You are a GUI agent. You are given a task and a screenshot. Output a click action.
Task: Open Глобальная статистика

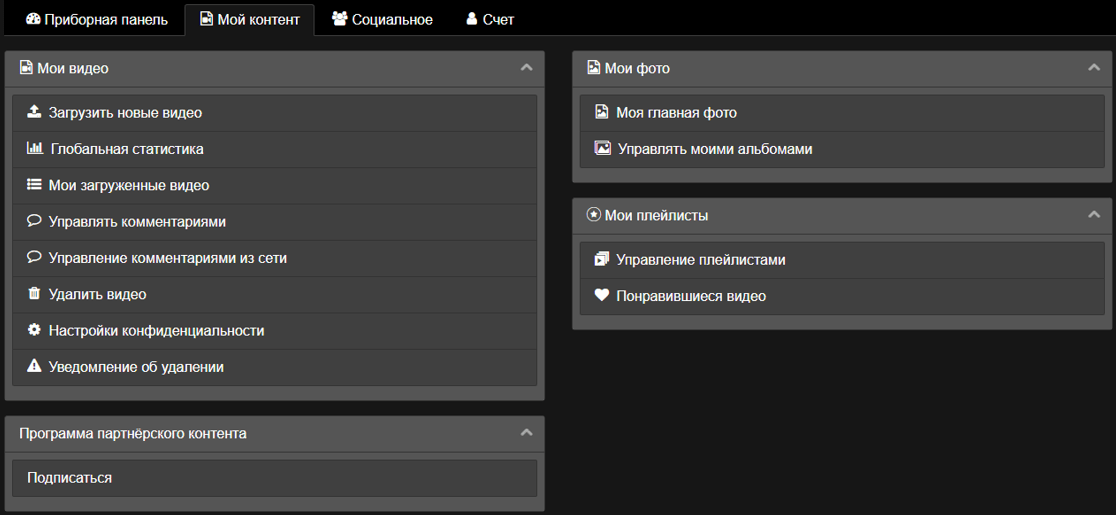[275, 149]
